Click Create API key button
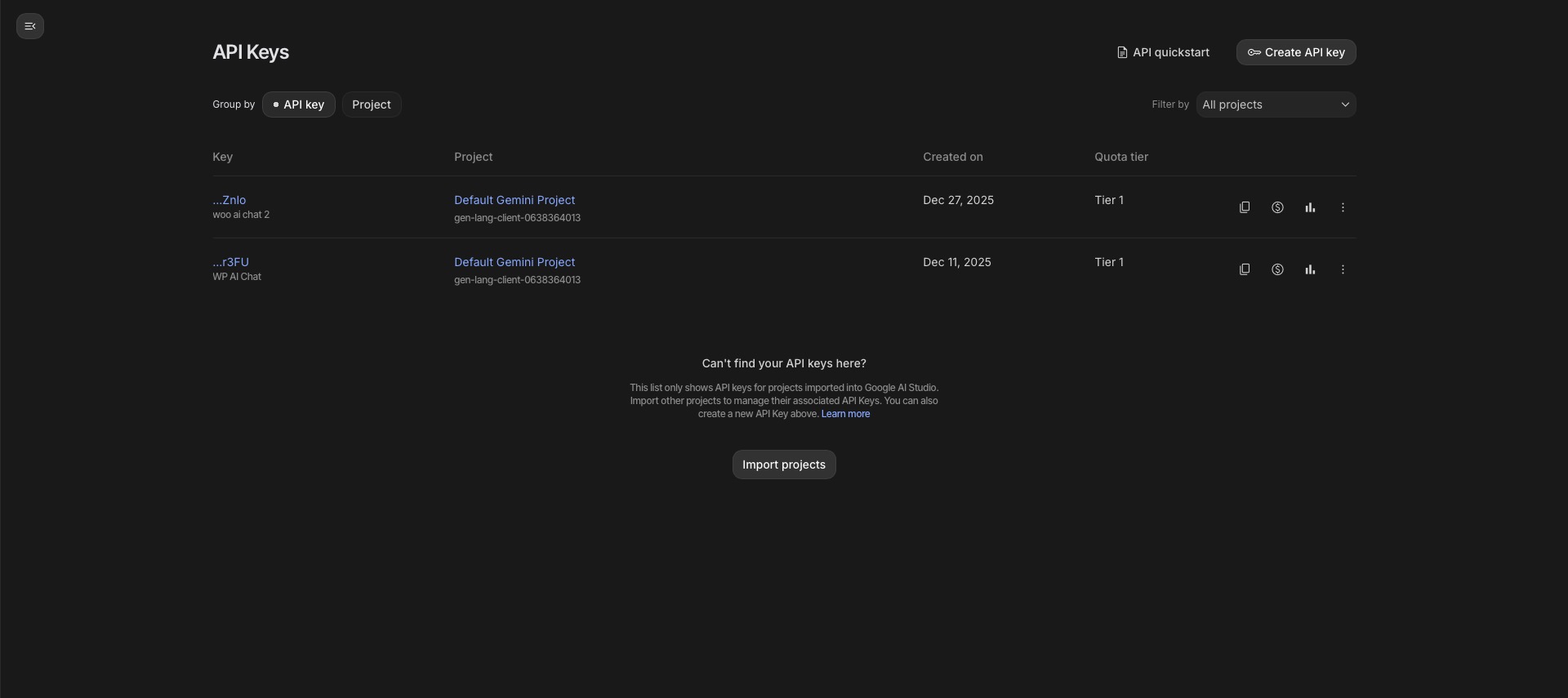The width and height of the screenshot is (1568, 698). click(x=1296, y=52)
